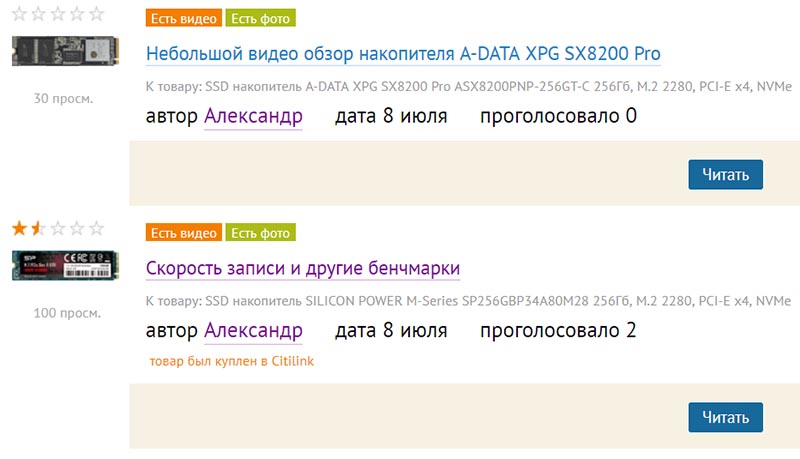This screenshot has width=800, height=459.
Task: Click the product line 'SSD накопитель A-DATA XPG SX8200 Pro ASX8200PNP'
Action: pos(468,87)
